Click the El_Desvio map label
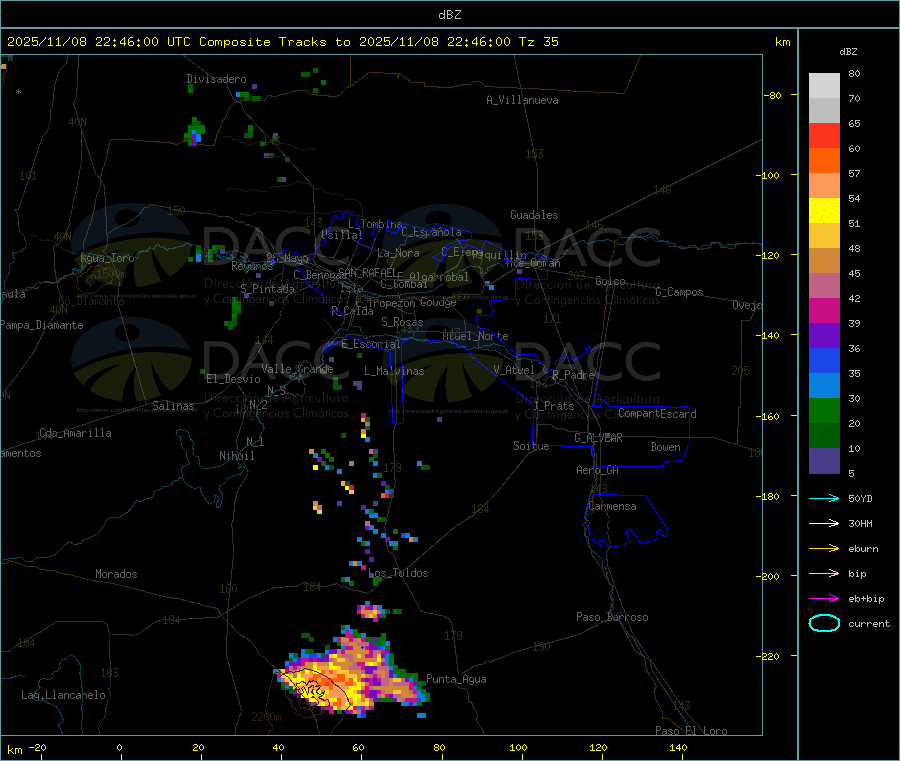This screenshot has width=900, height=761. [x=234, y=379]
